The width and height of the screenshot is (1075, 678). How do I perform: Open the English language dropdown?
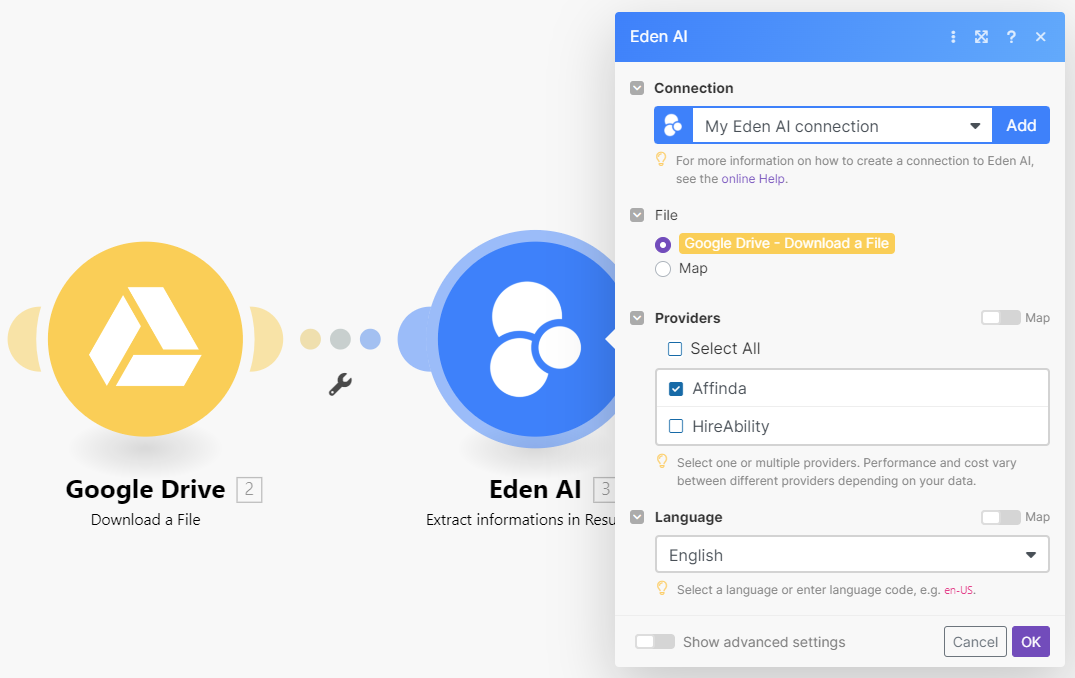(852, 555)
